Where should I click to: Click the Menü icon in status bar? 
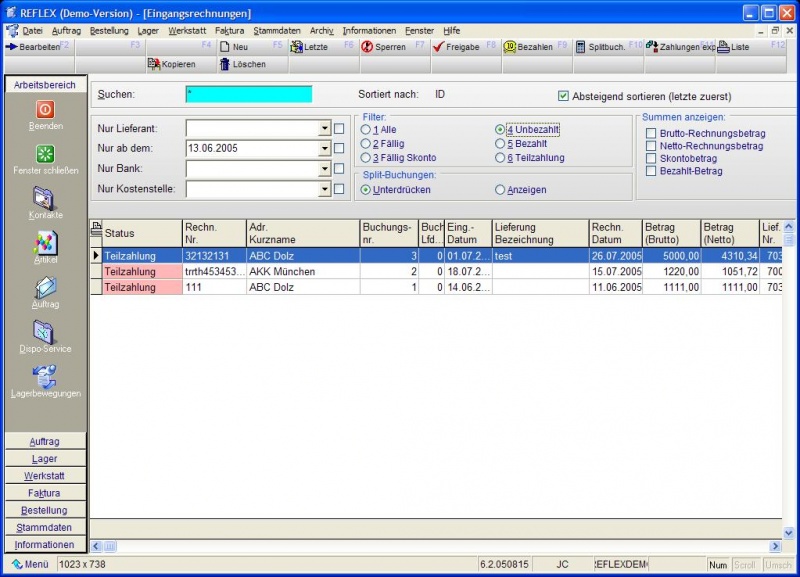(x=17, y=564)
